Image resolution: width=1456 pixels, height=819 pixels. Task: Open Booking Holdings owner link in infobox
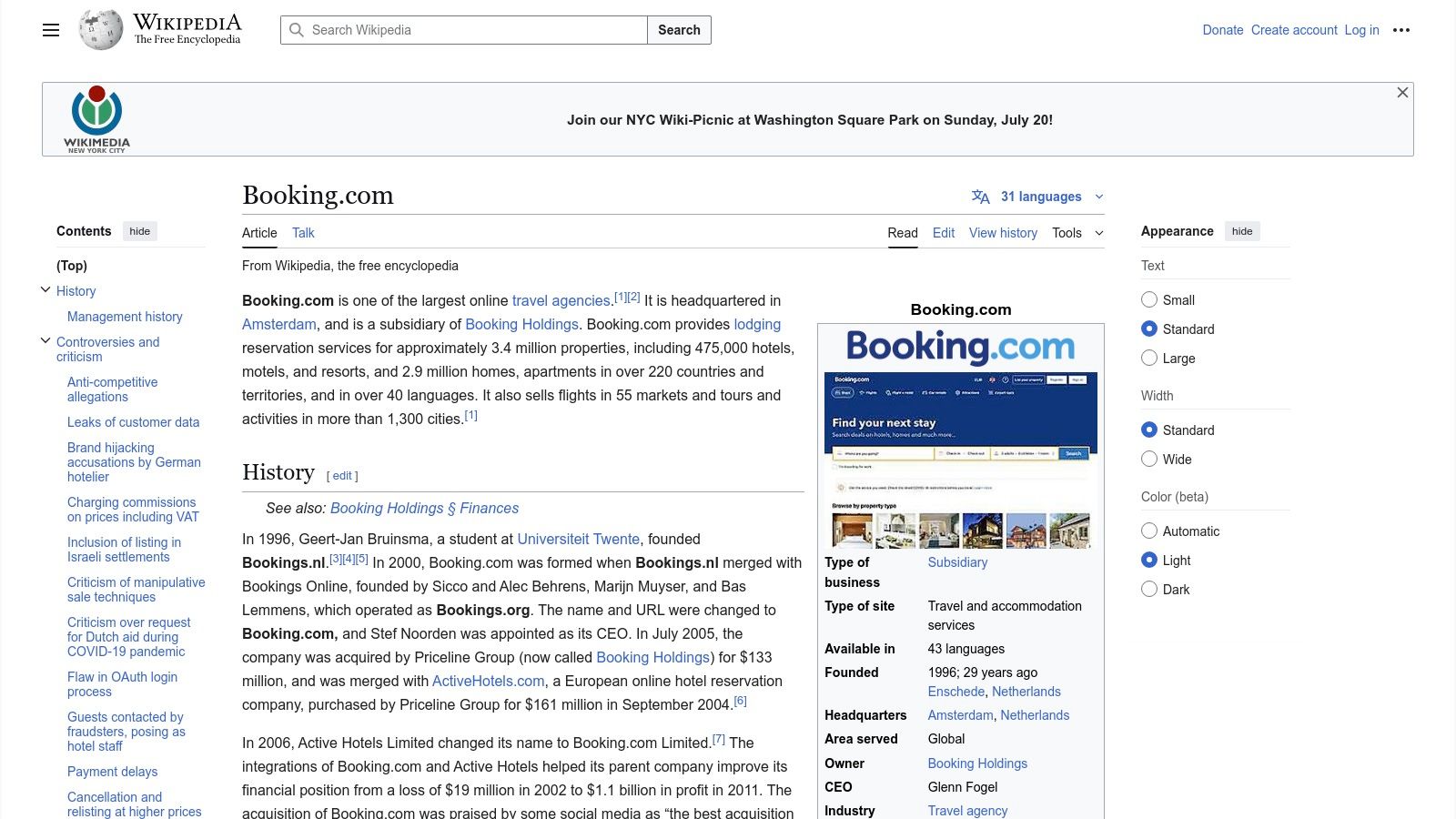977,763
